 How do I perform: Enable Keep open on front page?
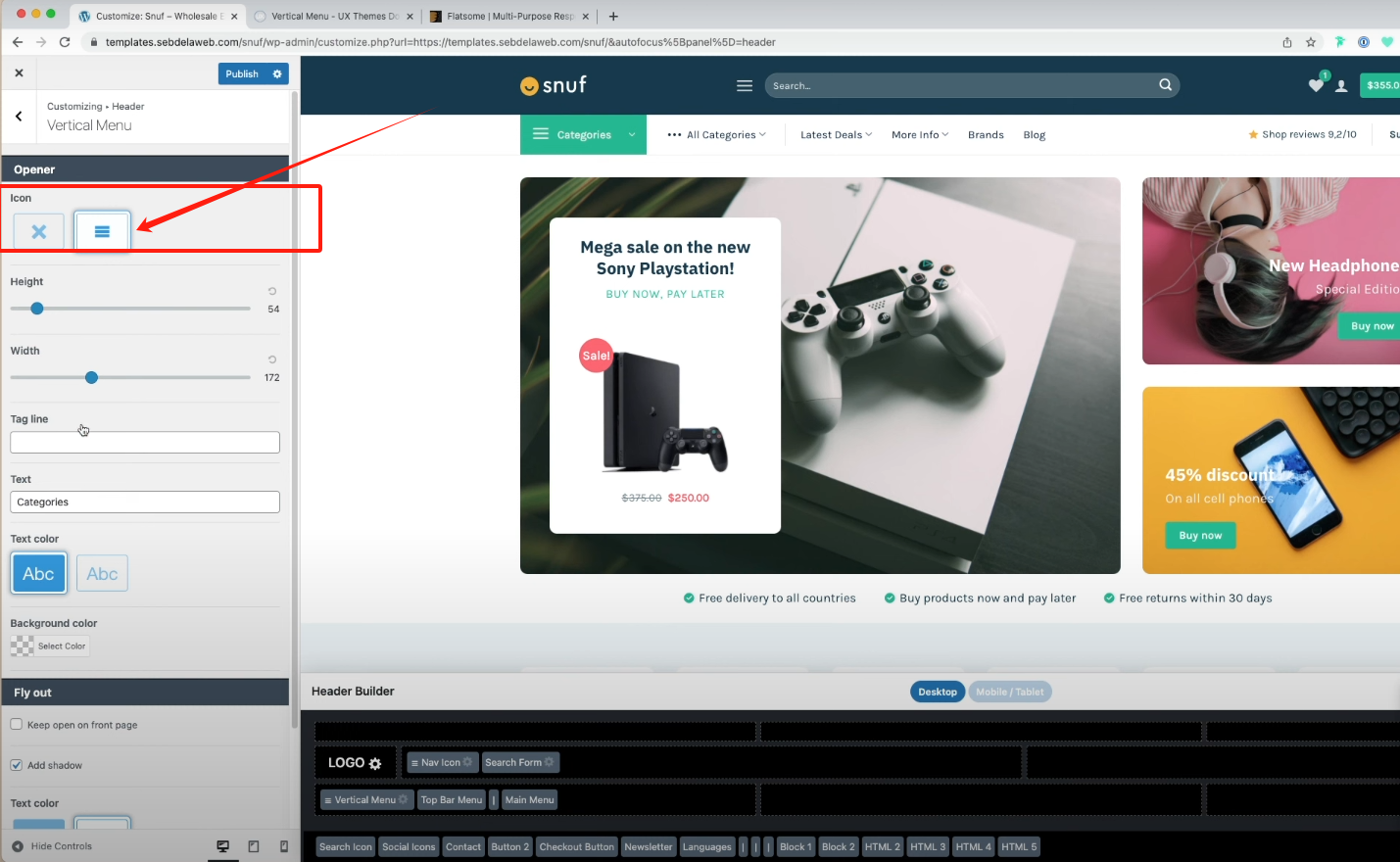coord(17,725)
